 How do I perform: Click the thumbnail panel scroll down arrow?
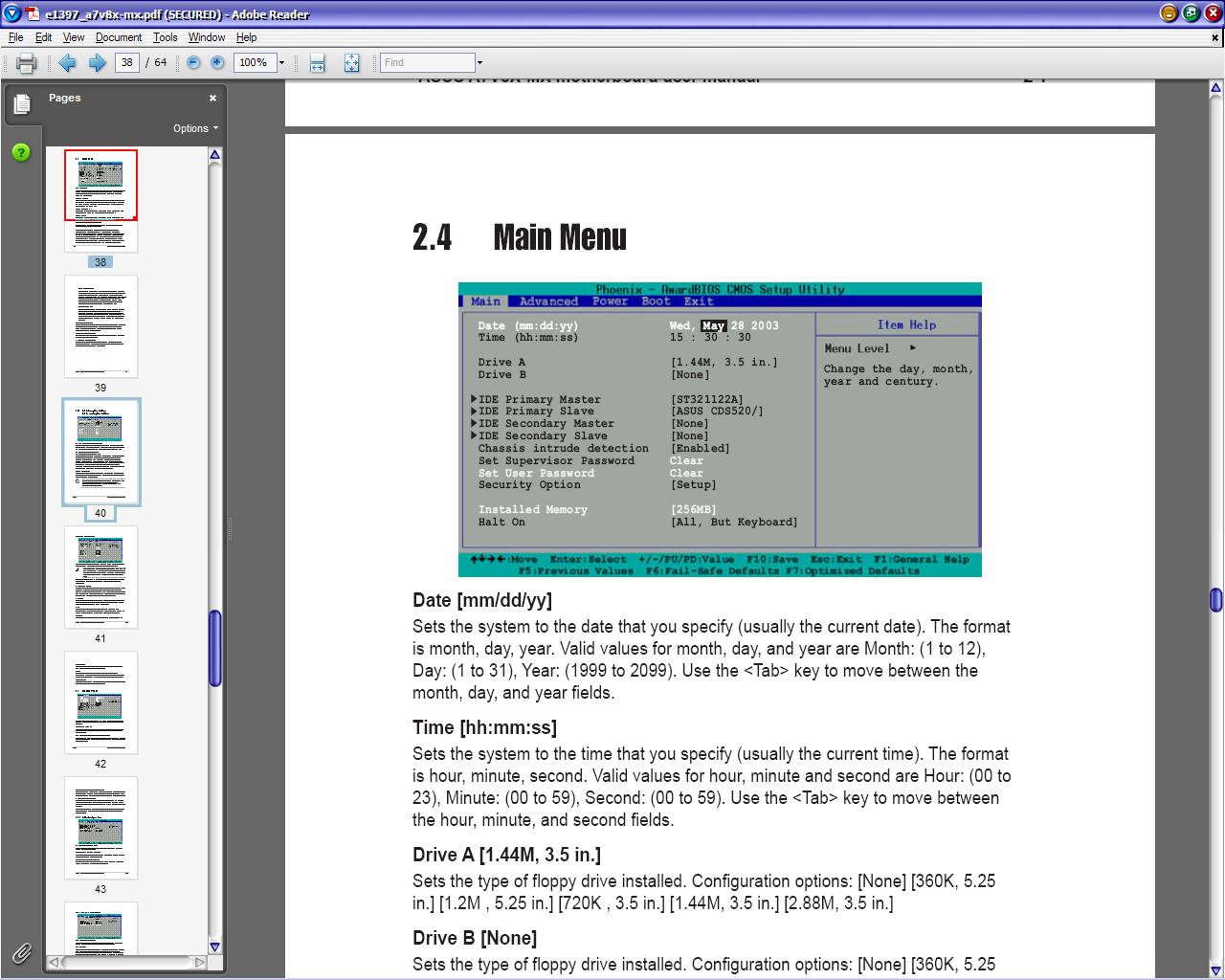[x=214, y=947]
